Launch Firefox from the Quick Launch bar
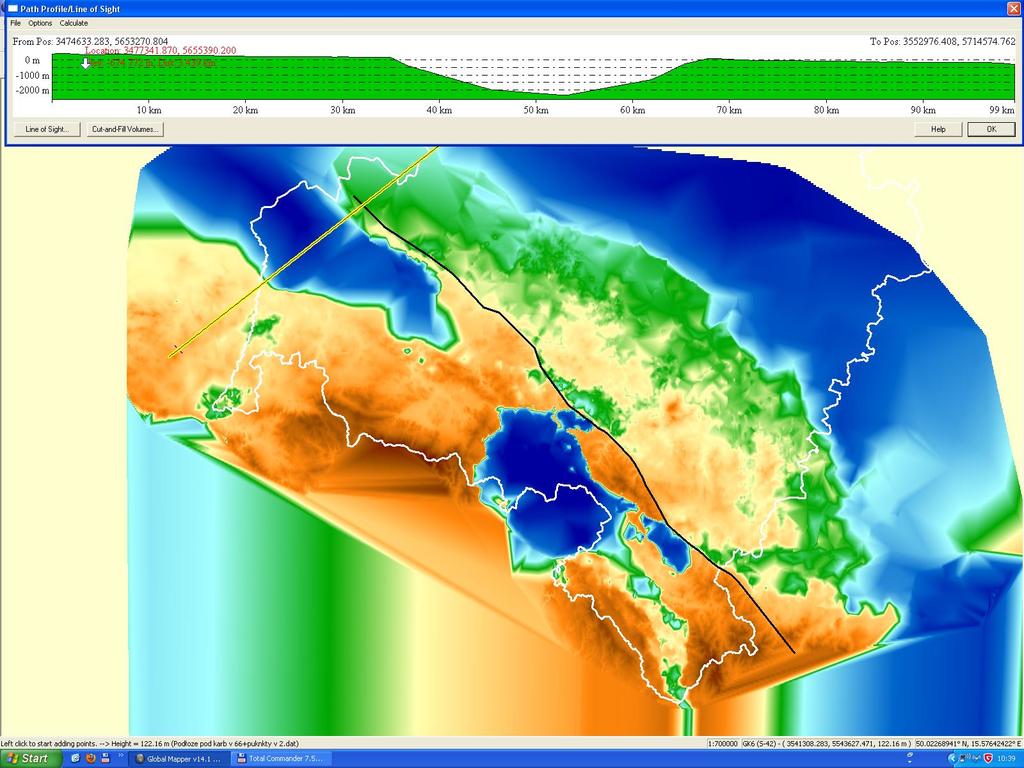The image size is (1024, 768). (x=90, y=758)
